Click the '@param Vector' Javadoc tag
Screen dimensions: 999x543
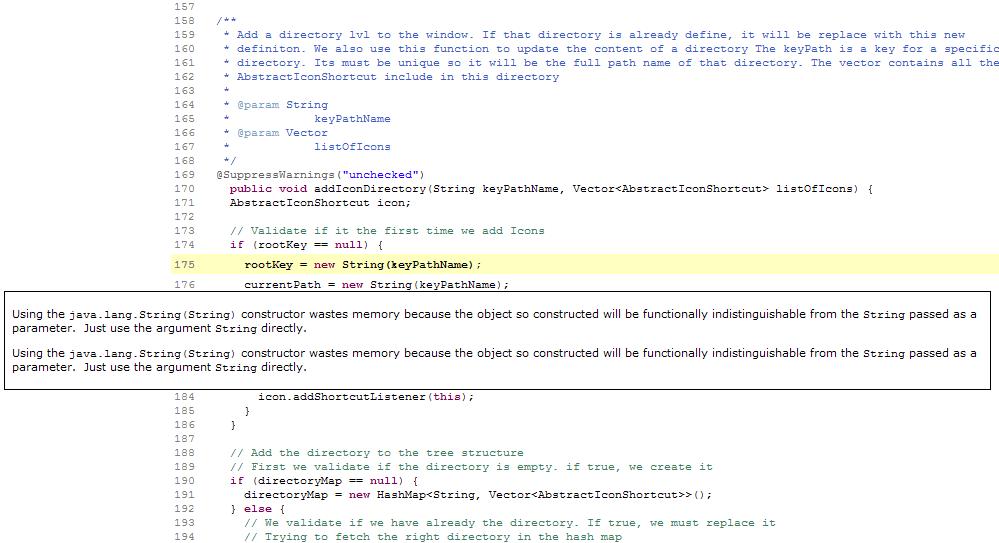point(282,133)
